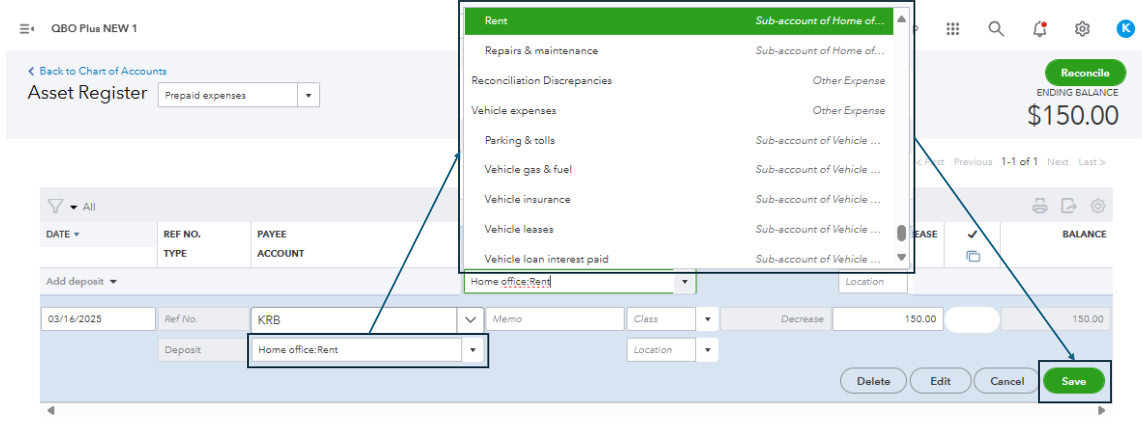Click the export register icon
Image resolution: width=1142 pixels, height=434 pixels.
pyautogui.click(x=1069, y=206)
